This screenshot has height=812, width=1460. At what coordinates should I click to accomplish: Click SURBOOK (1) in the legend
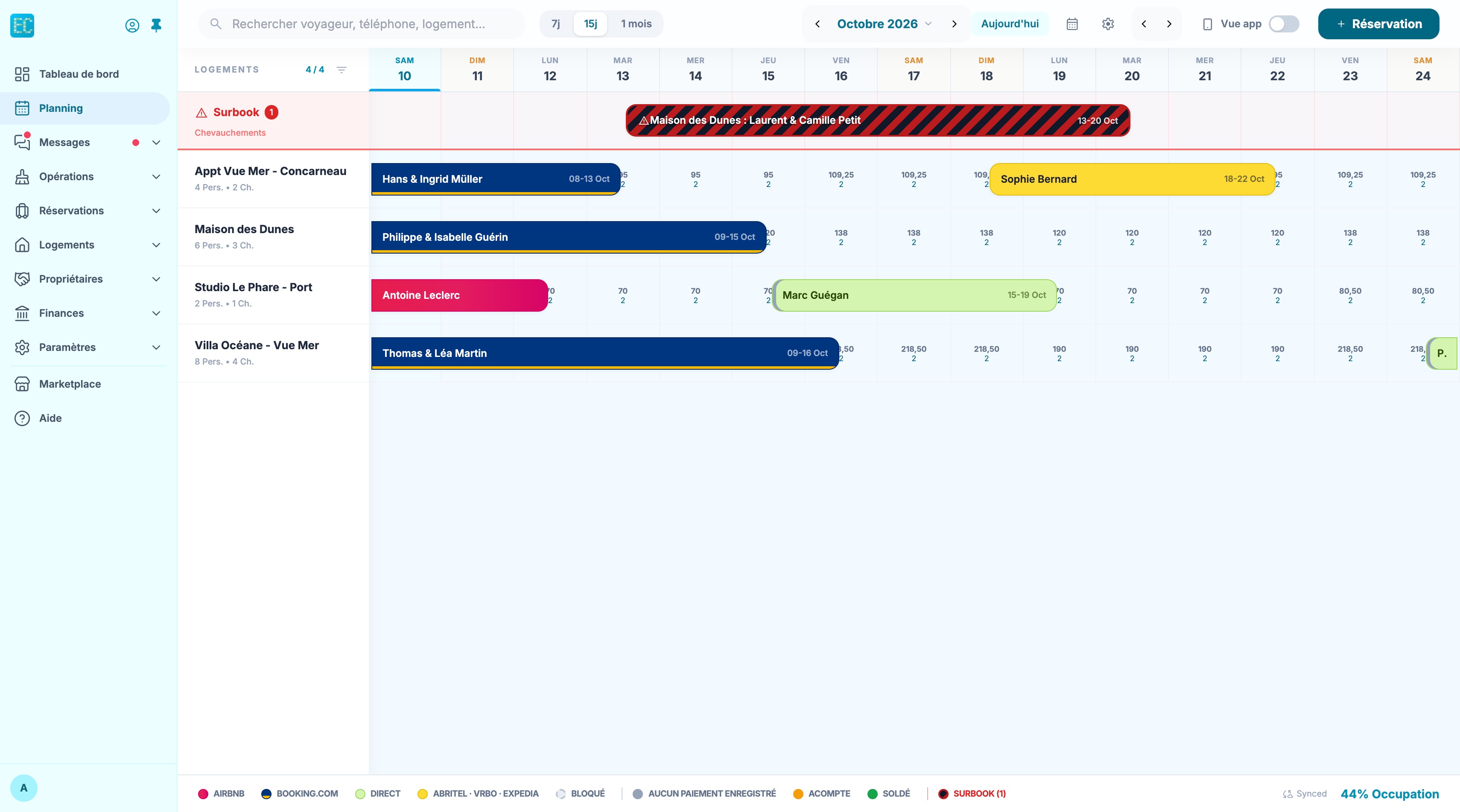tap(972, 794)
